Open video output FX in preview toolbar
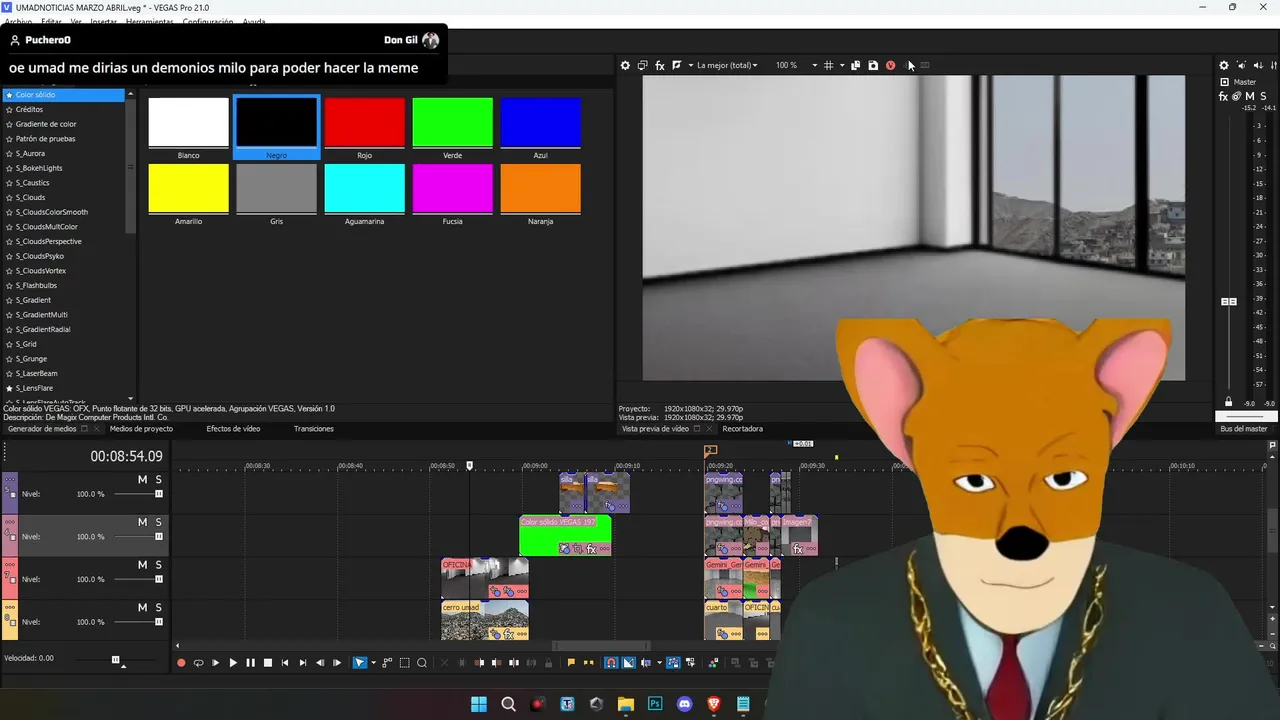Image resolution: width=1280 pixels, height=720 pixels. (660, 65)
